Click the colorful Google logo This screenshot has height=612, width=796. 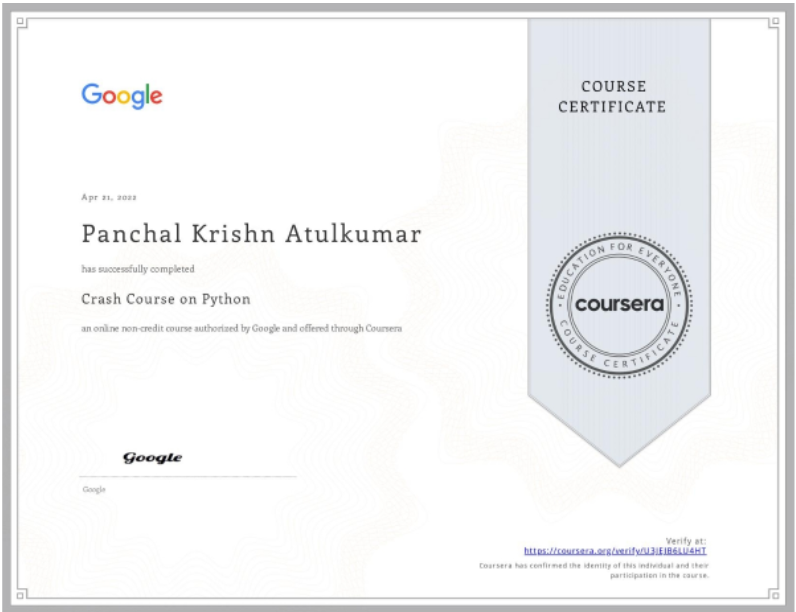pos(122,96)
